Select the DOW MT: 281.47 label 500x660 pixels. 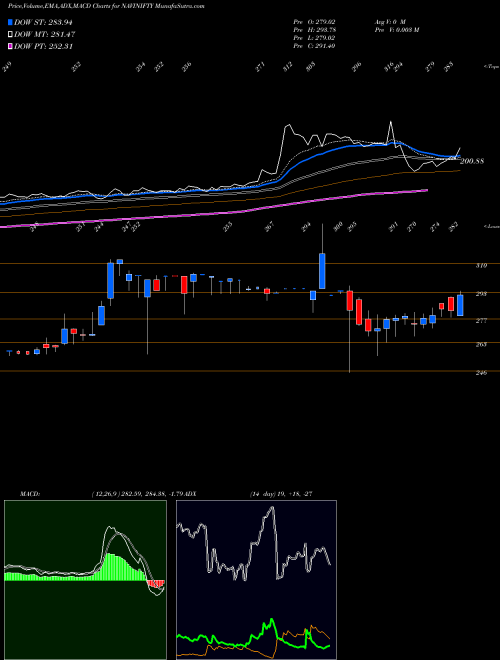pyautogui.click(x=45, y=34)
